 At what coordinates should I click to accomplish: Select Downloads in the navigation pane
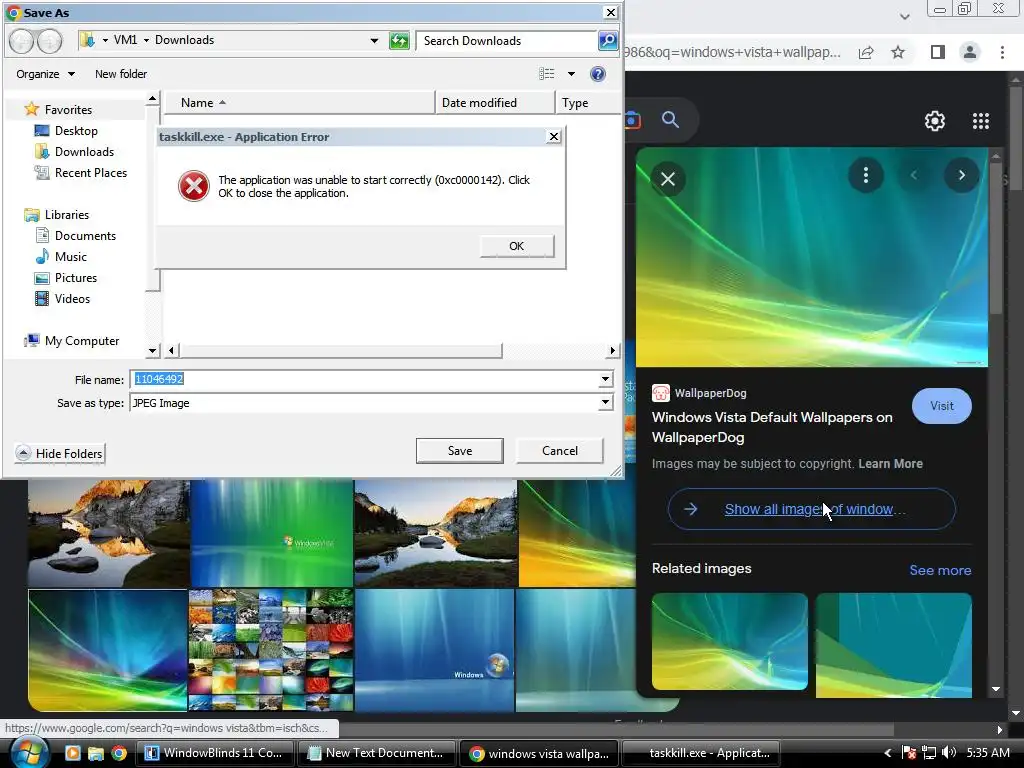pyautogui.click(x=84, y=152)
